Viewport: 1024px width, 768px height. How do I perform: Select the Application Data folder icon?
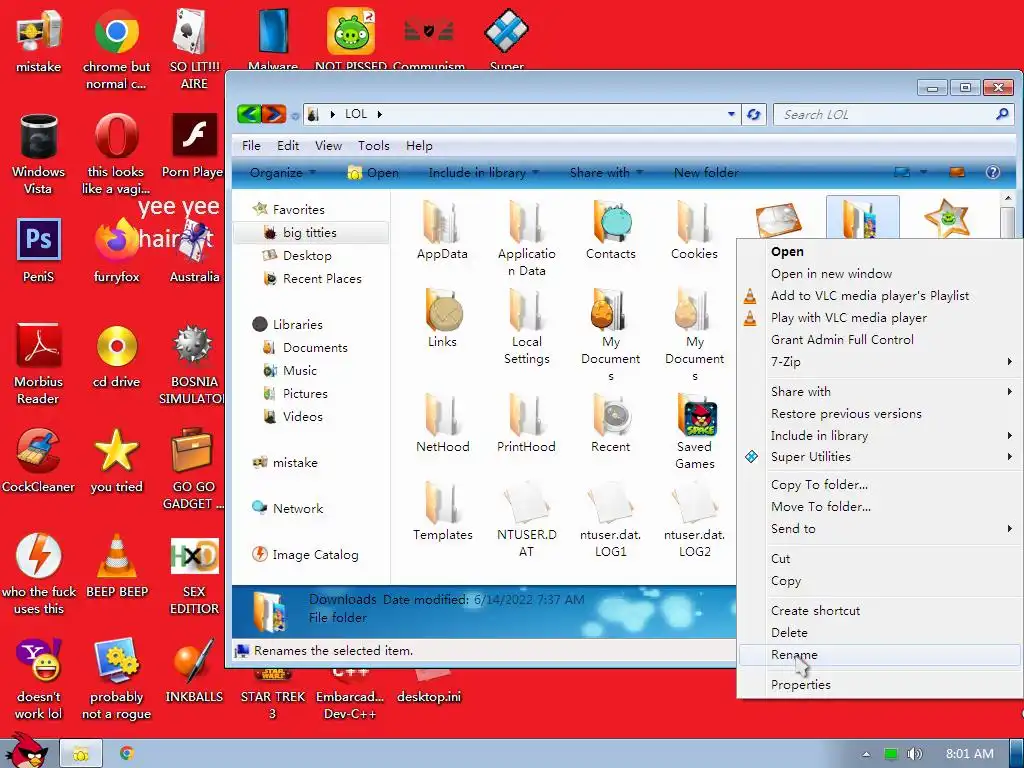pyautogui.click(x=526, y=222)
